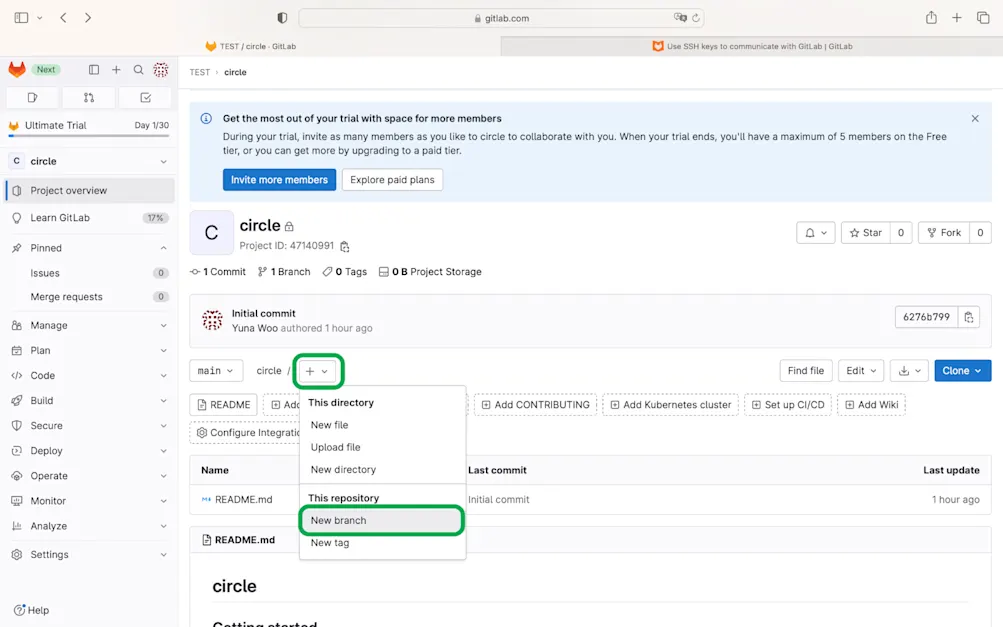Screen dimensions: 1003x627
Task: Select the to-do list shortcut icon
Action: [144, 97]
